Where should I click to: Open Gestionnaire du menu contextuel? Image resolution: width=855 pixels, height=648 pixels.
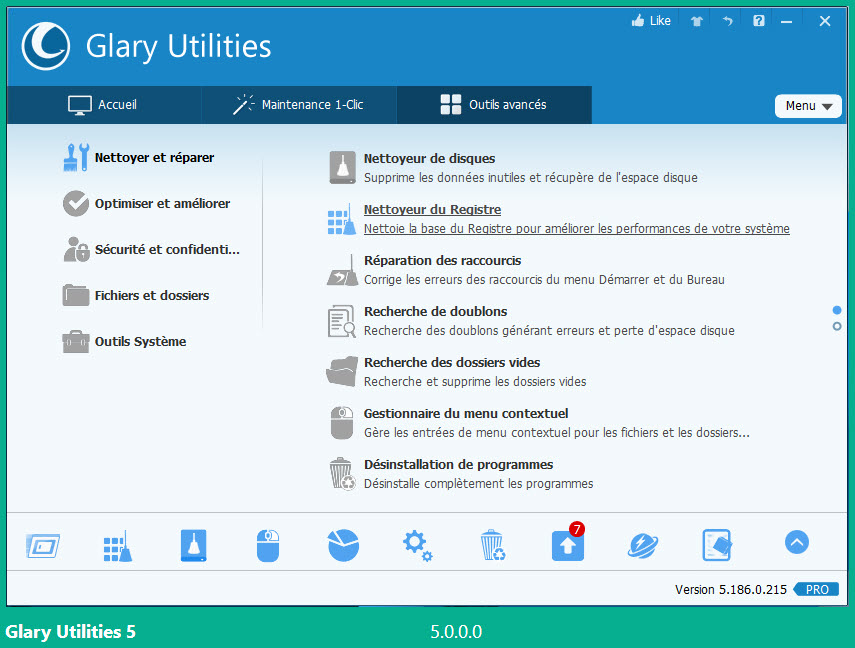[466, 413]
